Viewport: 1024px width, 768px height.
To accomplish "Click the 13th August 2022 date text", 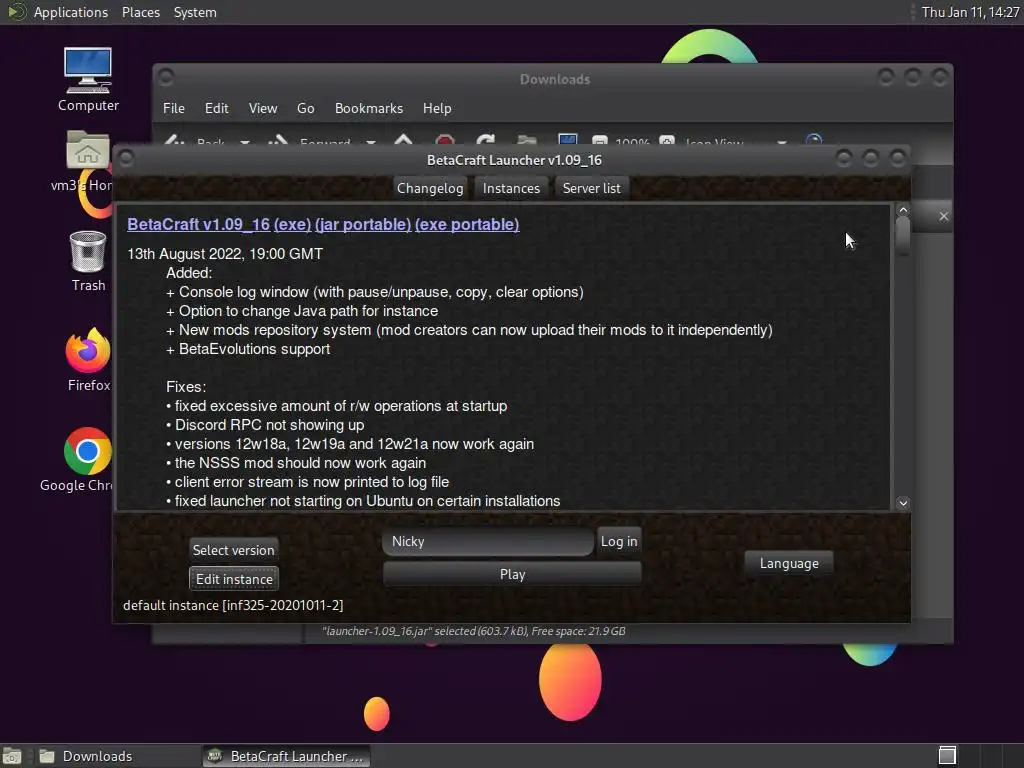I will click(x=225, y=254).
